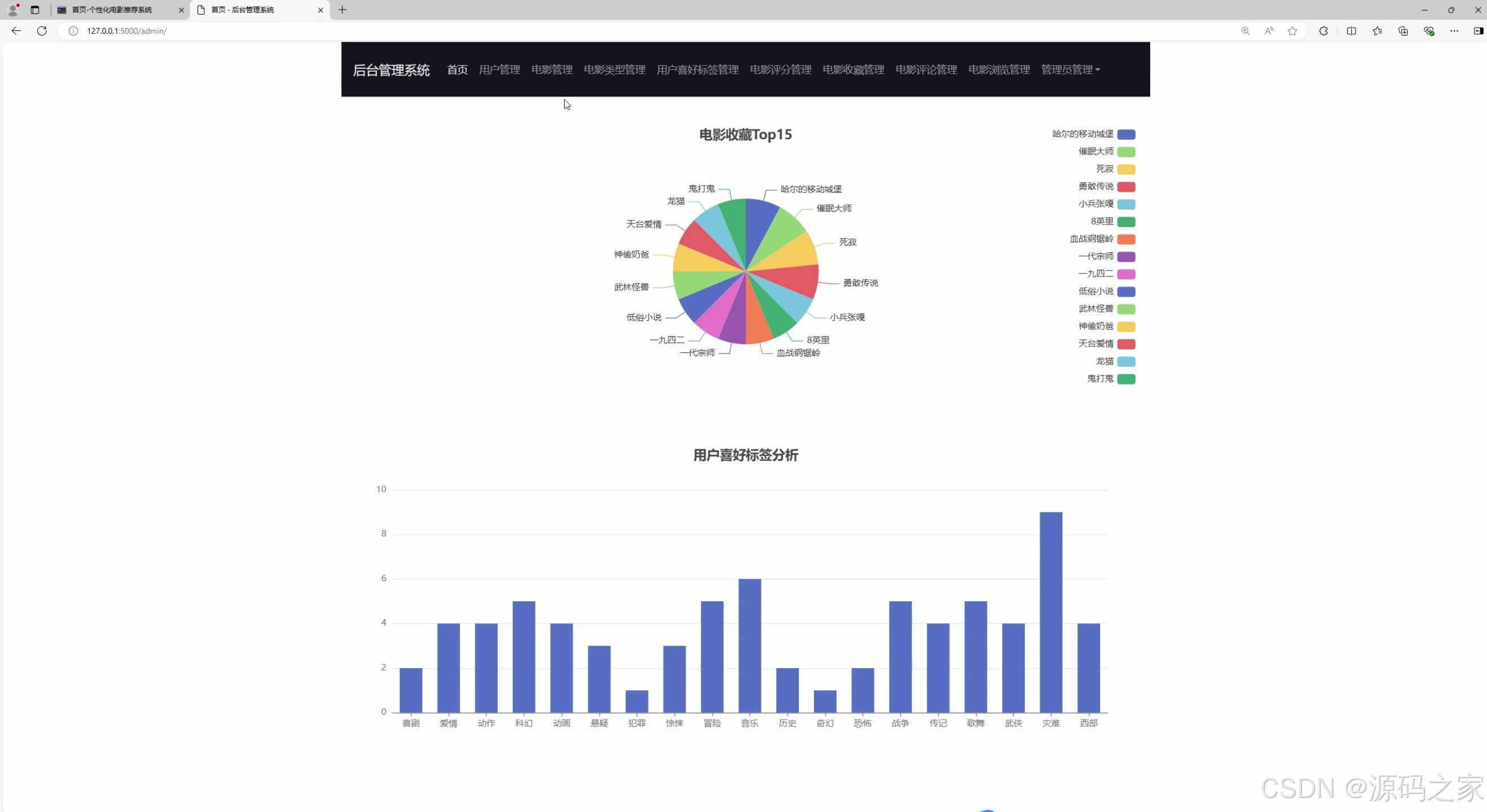
Task: Click the 灾难 bar in chart
Action: pos(1050,612)
